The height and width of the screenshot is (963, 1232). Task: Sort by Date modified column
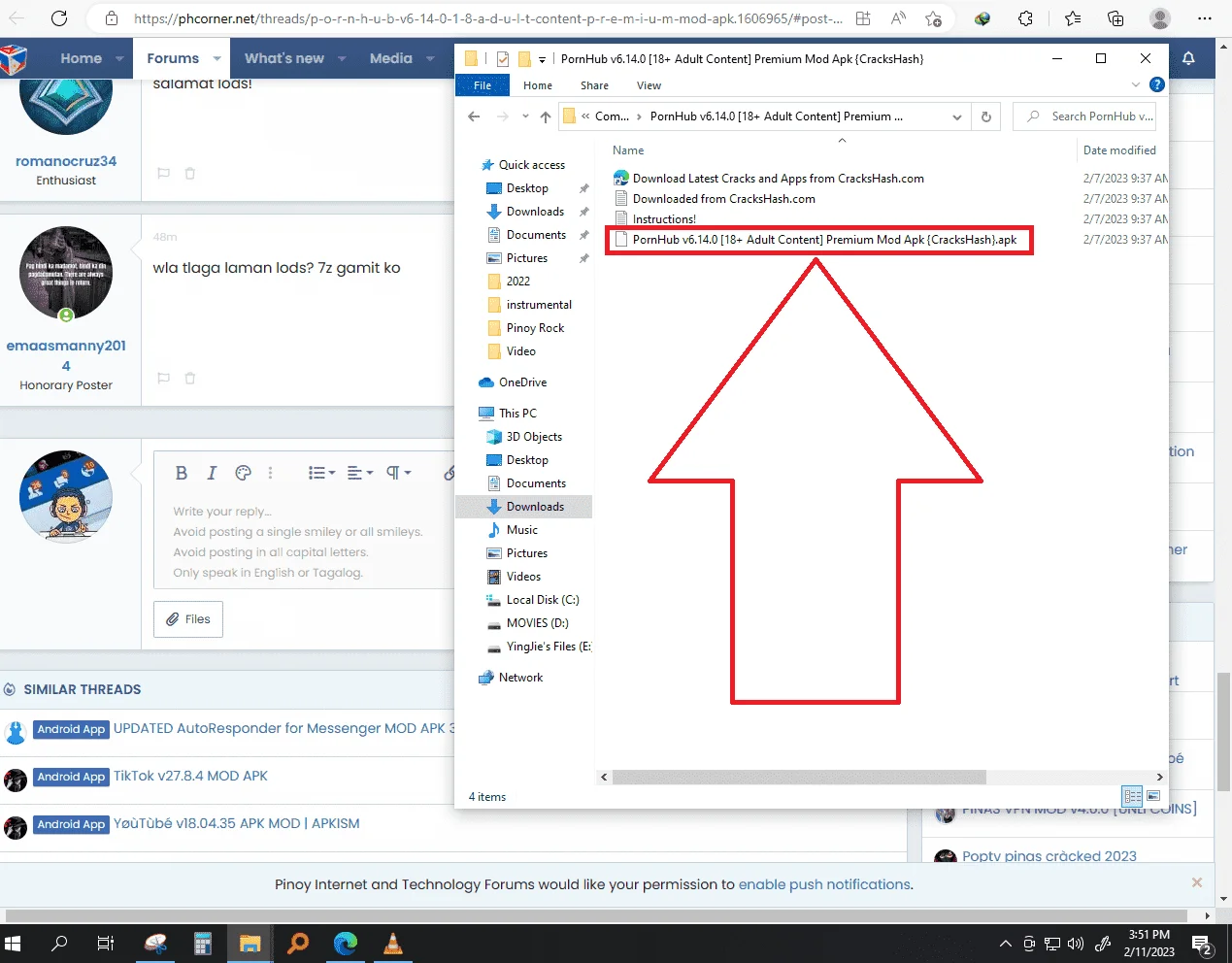(x=1119, y=150)
